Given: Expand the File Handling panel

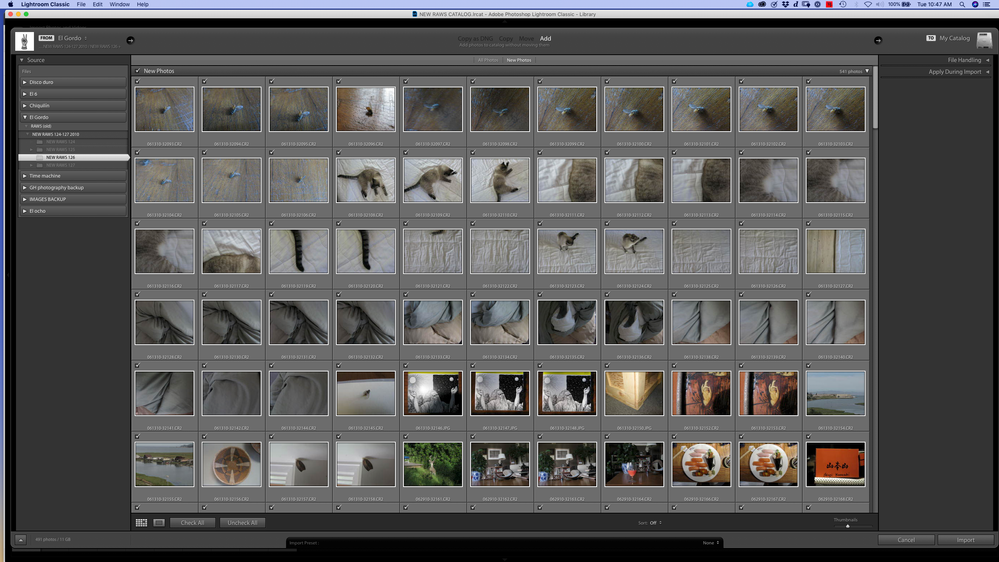Looking at the screenshot, I should click(x=963, y=60).
